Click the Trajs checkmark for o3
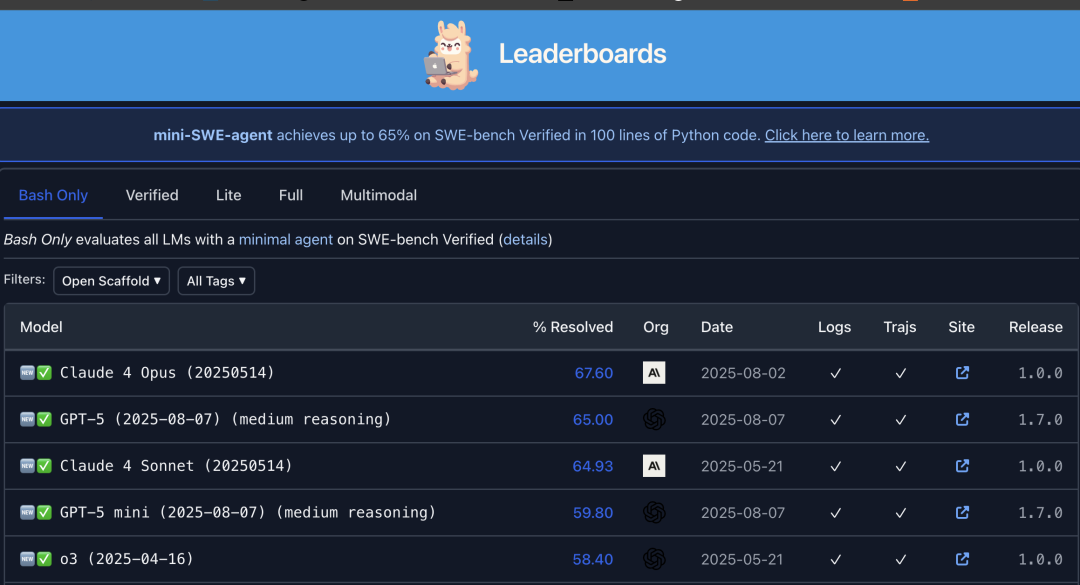Image resolution: width=1080 pixels, height=585 pixels. (900, 559)
